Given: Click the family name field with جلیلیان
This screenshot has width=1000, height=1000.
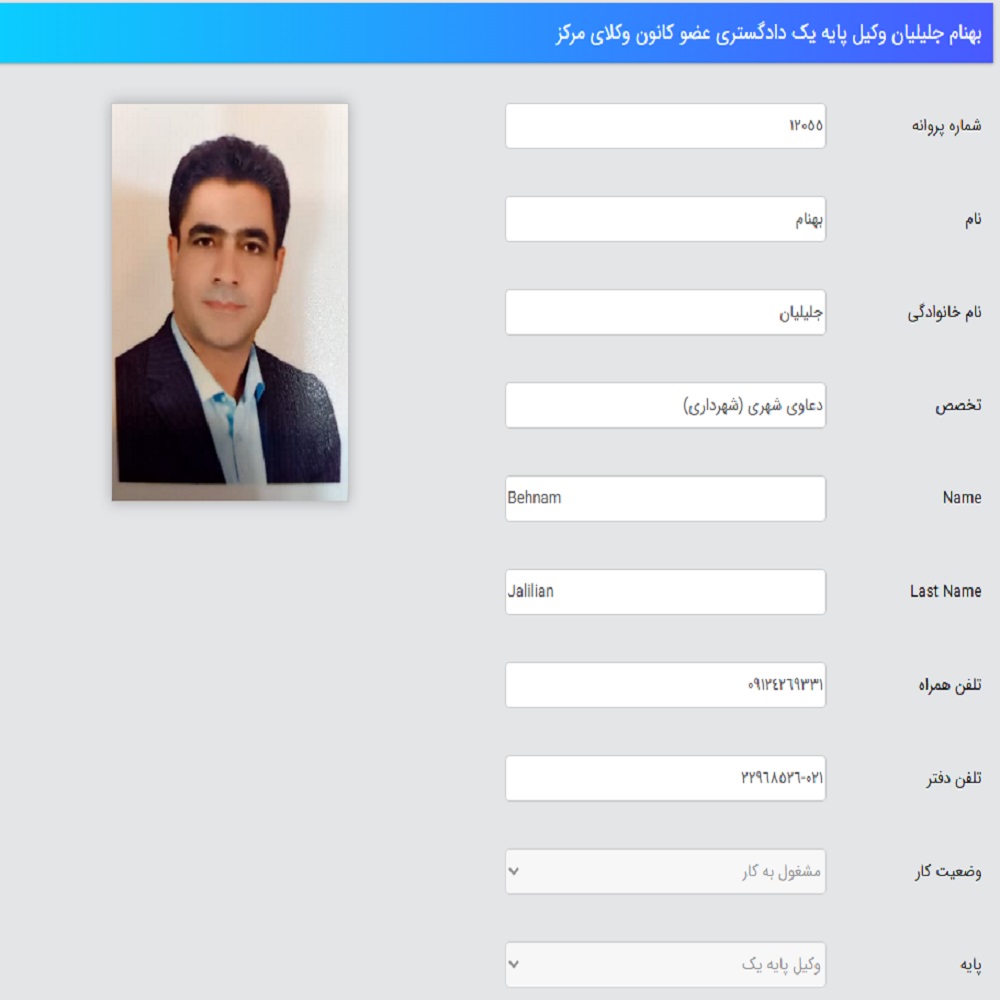Looking at the screenshot, I should [x=665, y=312].
